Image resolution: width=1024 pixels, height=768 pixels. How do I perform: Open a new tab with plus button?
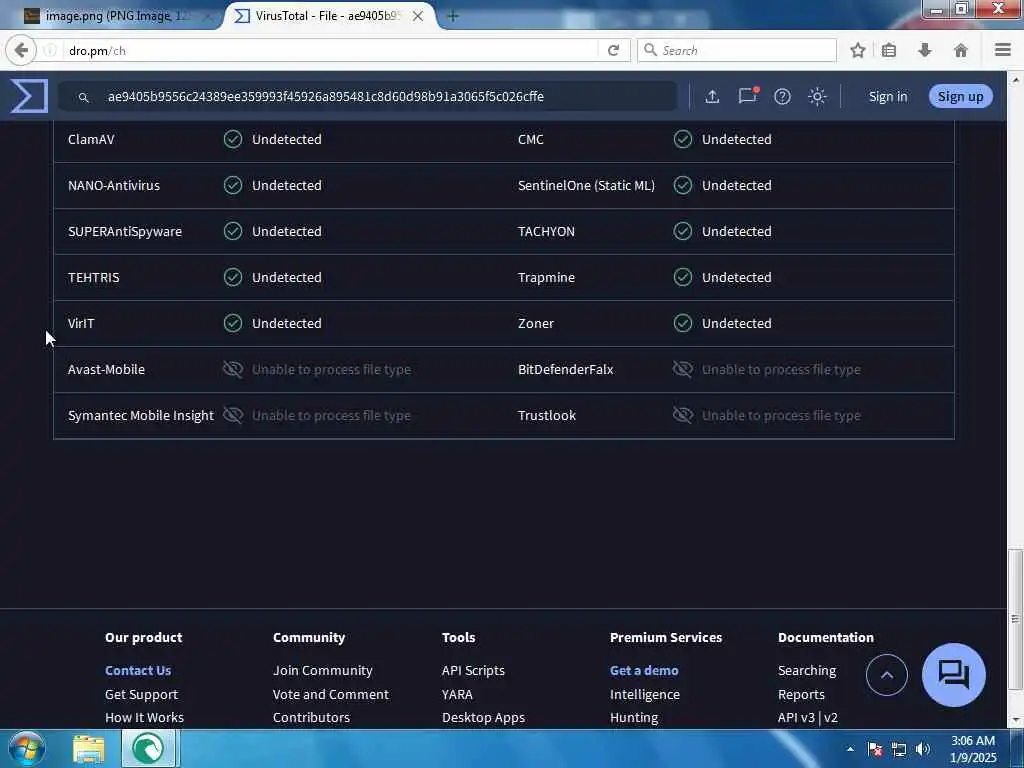tap(453, 16)
